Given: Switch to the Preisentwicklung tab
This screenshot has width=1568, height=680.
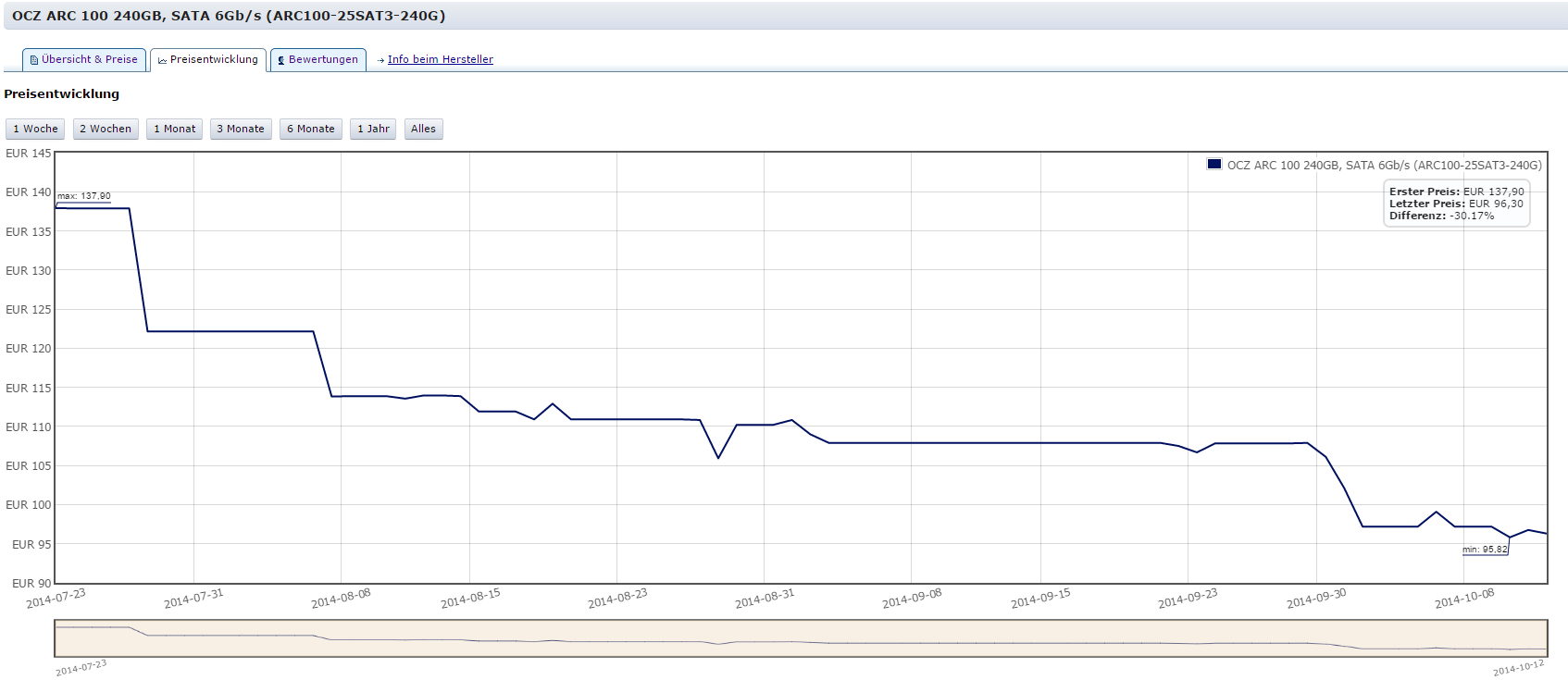Looking at the screenshot, I should 208,60.
